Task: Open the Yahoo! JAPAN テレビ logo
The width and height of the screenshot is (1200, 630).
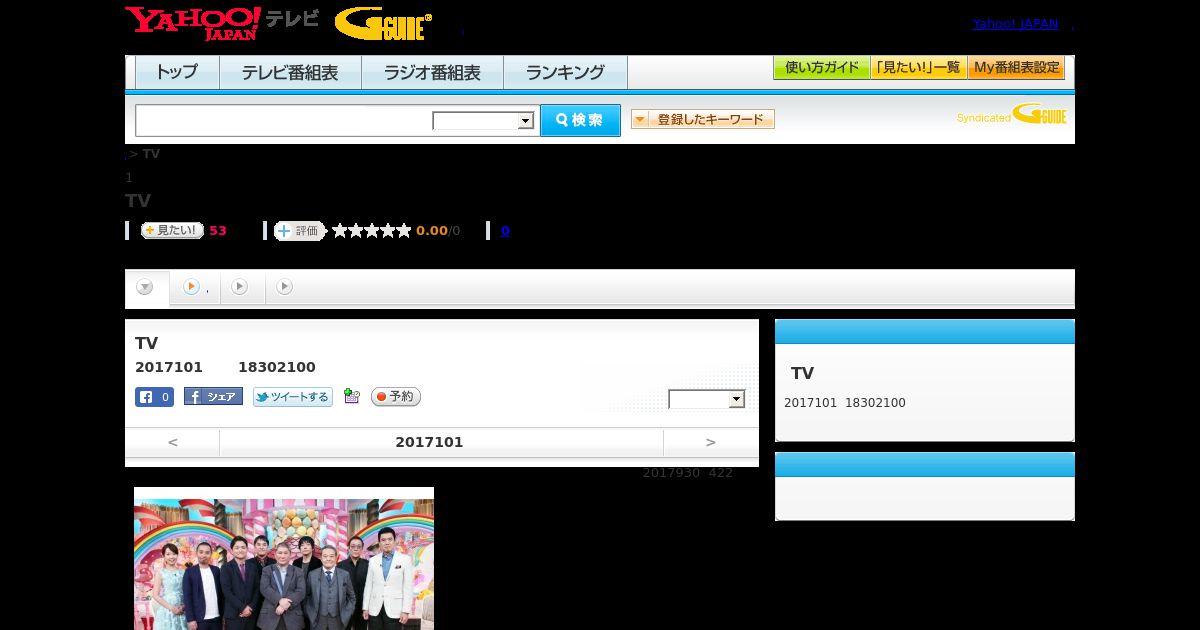Action: tap(222, 23)
